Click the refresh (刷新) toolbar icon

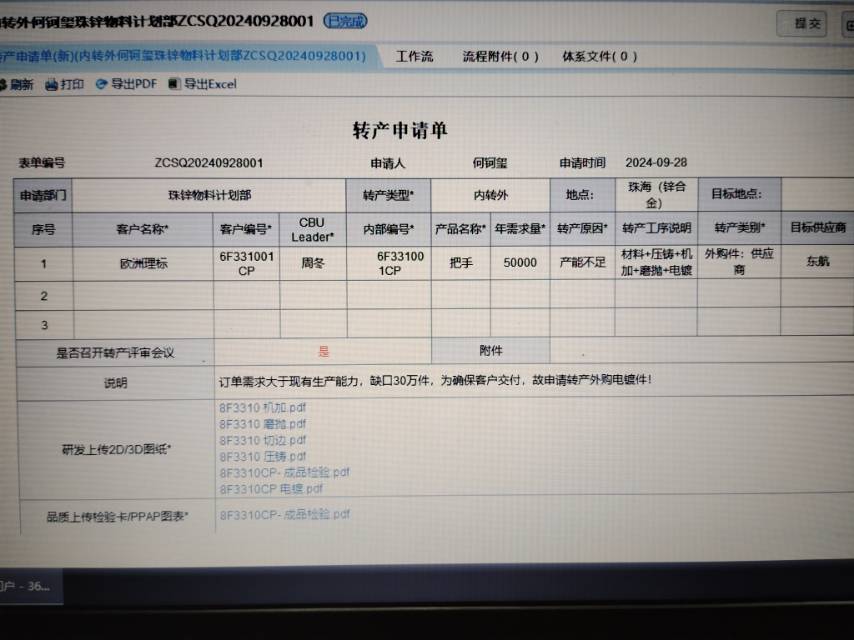coord(4,85)
